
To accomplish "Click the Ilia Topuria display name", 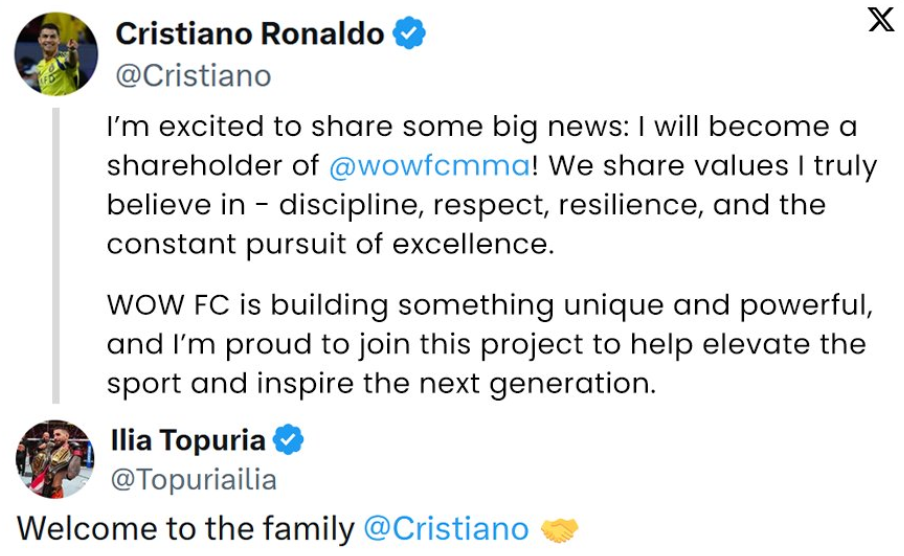I will pos(187,440).
